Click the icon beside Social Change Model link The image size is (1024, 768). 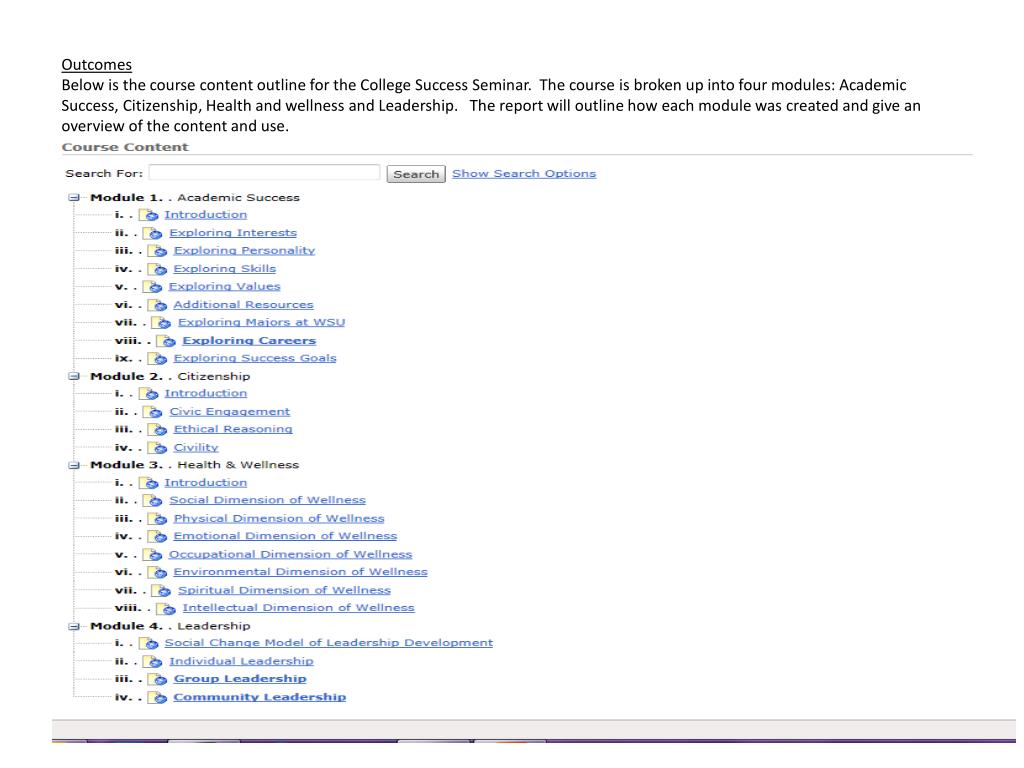click(x=148, y=644)
